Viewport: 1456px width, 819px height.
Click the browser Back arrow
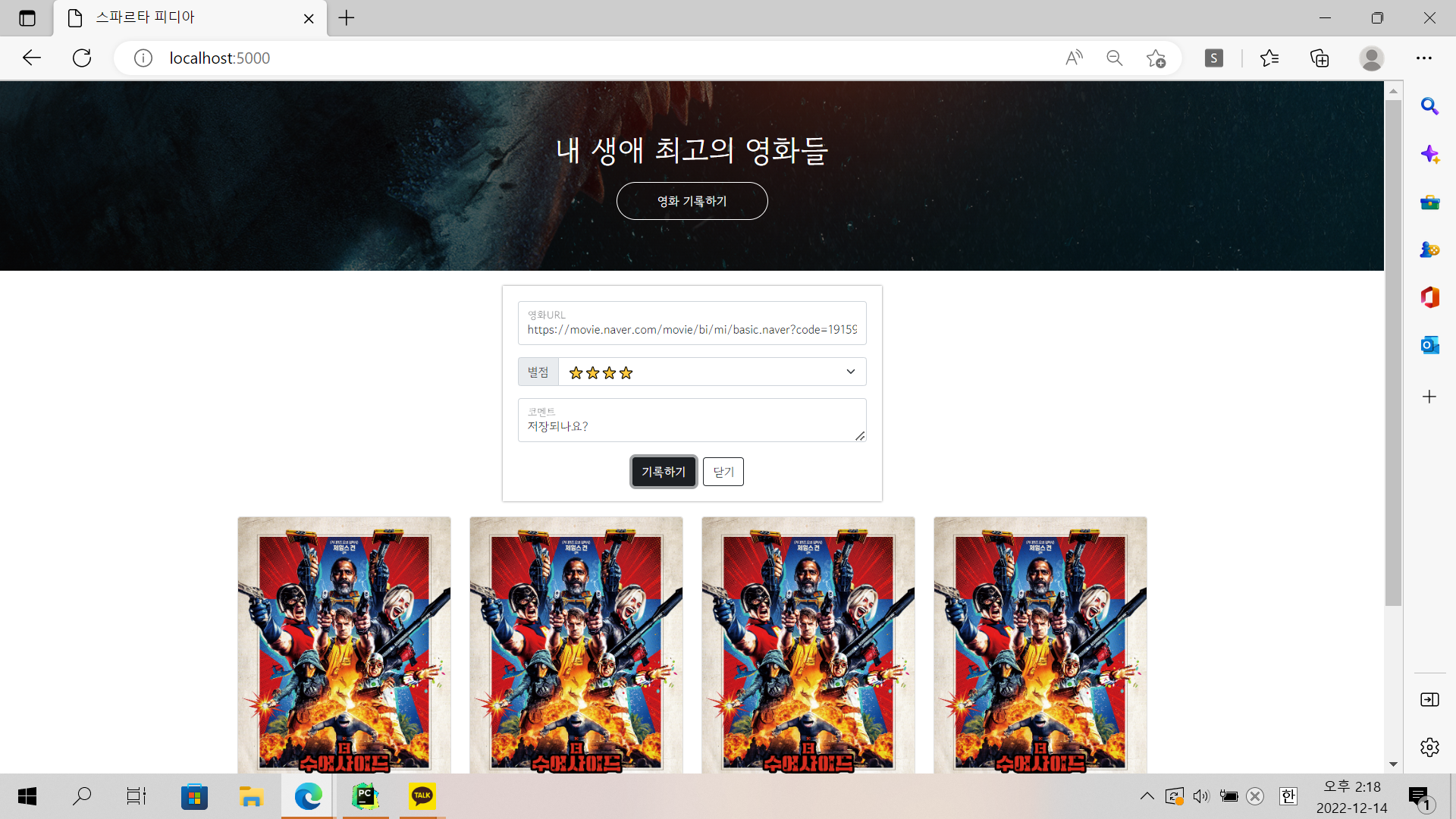pyautogui.click(x=31, y=58)
